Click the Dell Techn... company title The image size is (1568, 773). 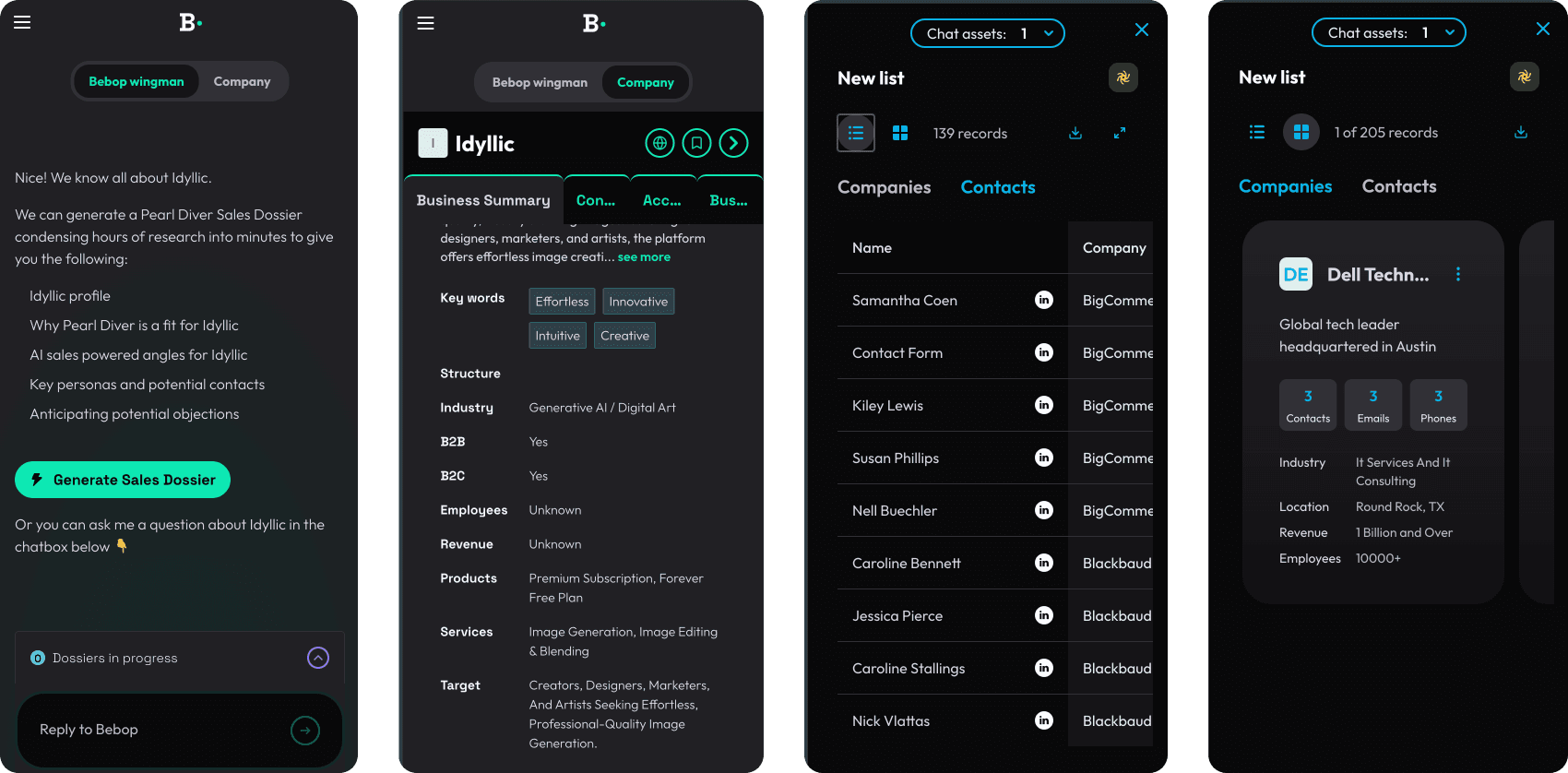click(1378, 274)
